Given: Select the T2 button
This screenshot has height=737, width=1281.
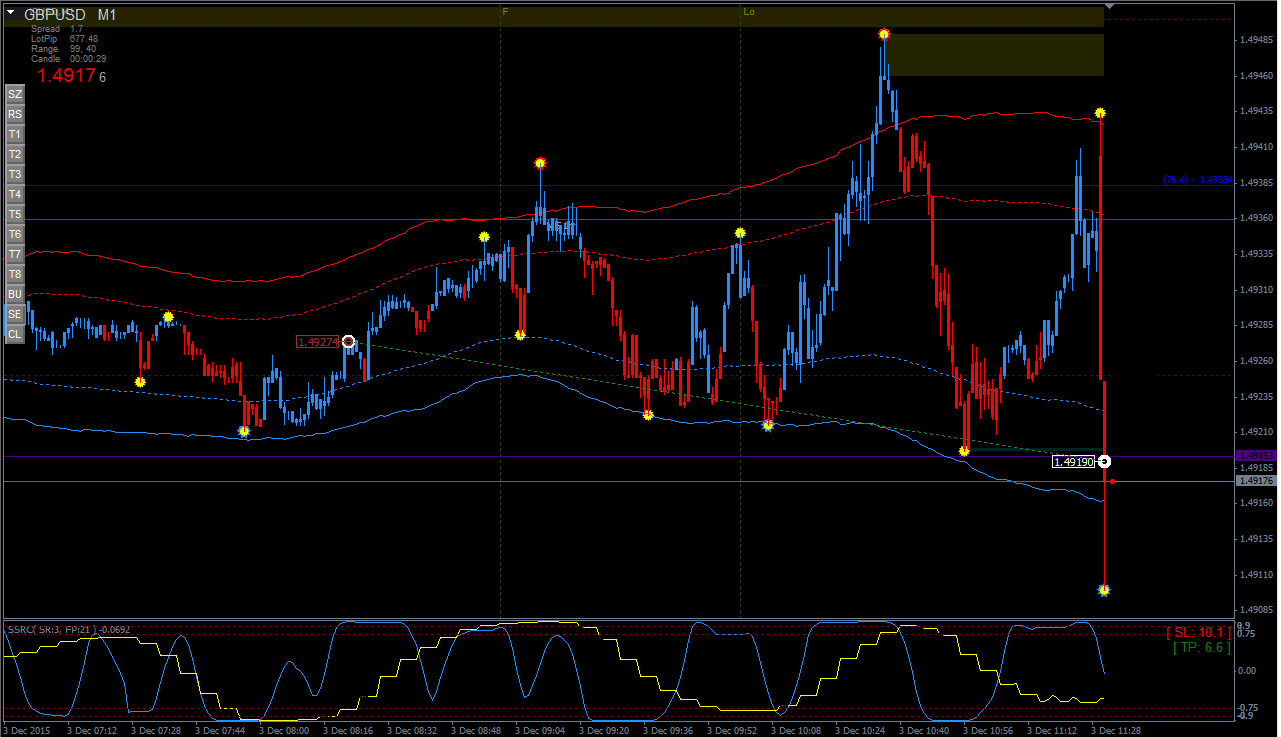Looking at the screenshot, I should pyautogui.click(x=15, y=154).
